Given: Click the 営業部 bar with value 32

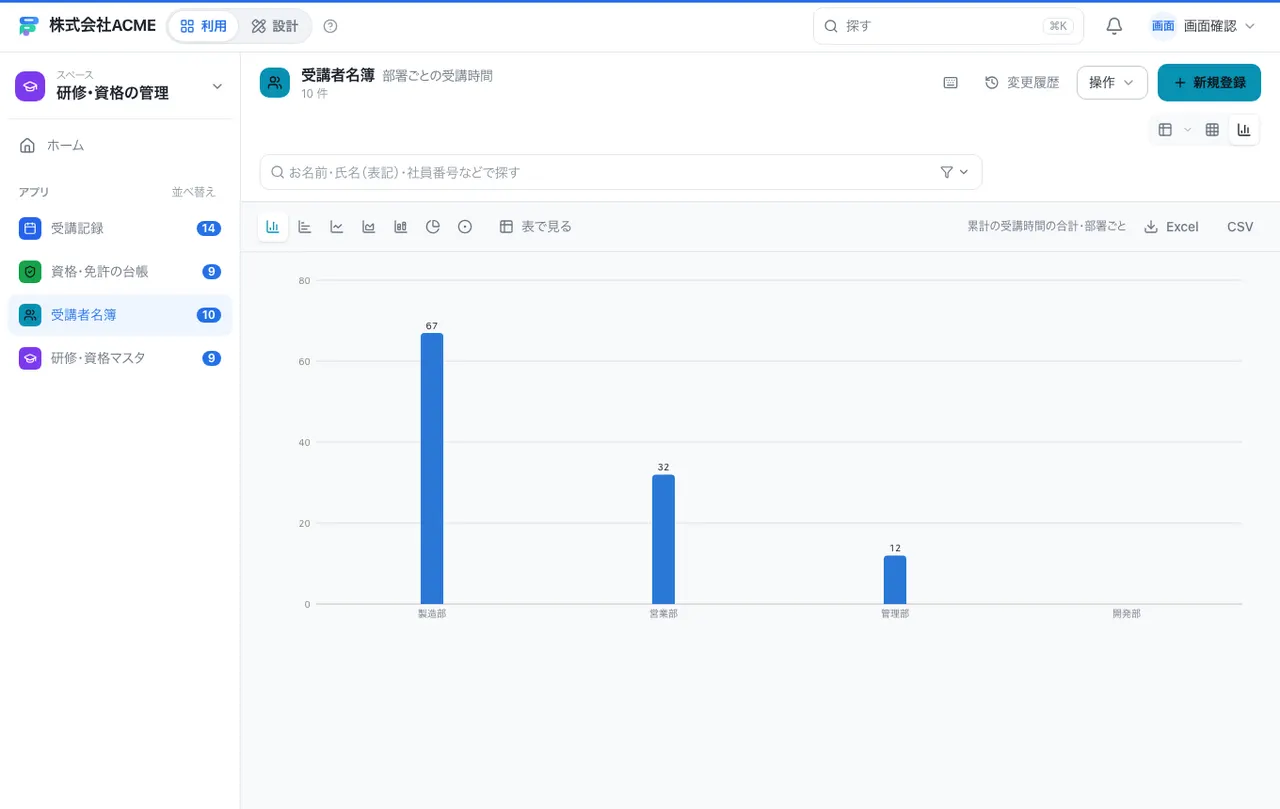Looking at the screenshot, I should pos(663,539).
